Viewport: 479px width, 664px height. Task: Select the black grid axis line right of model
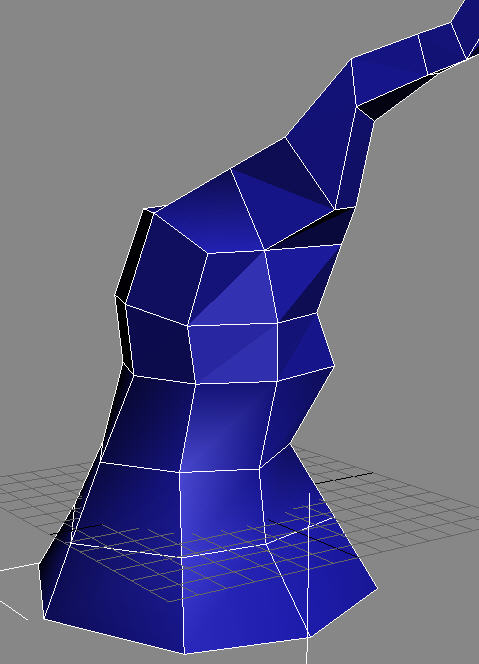[x=344, y=478]
